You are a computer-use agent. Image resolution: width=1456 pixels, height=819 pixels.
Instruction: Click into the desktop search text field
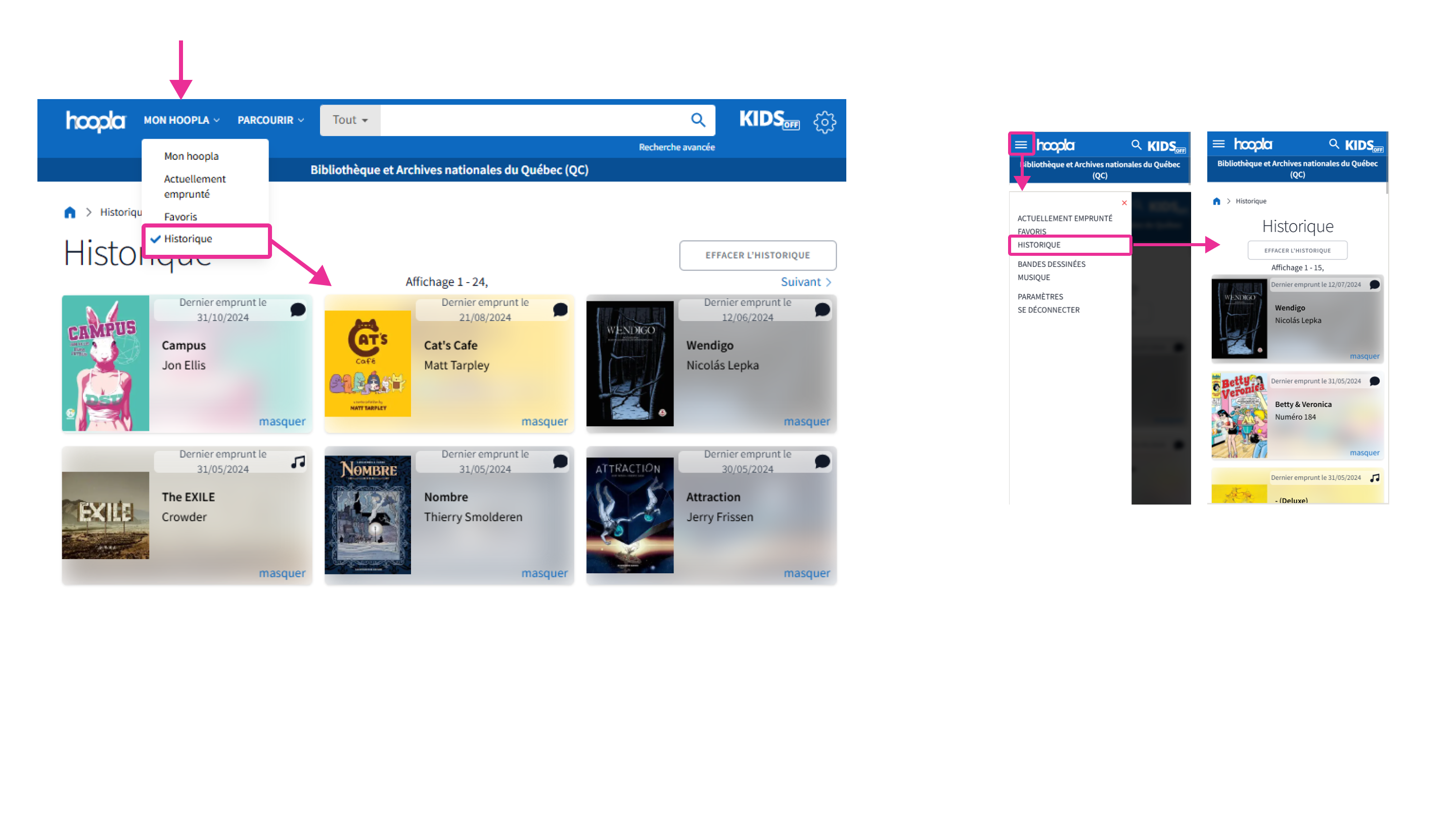pyautogui.click(x=531, y=120)
